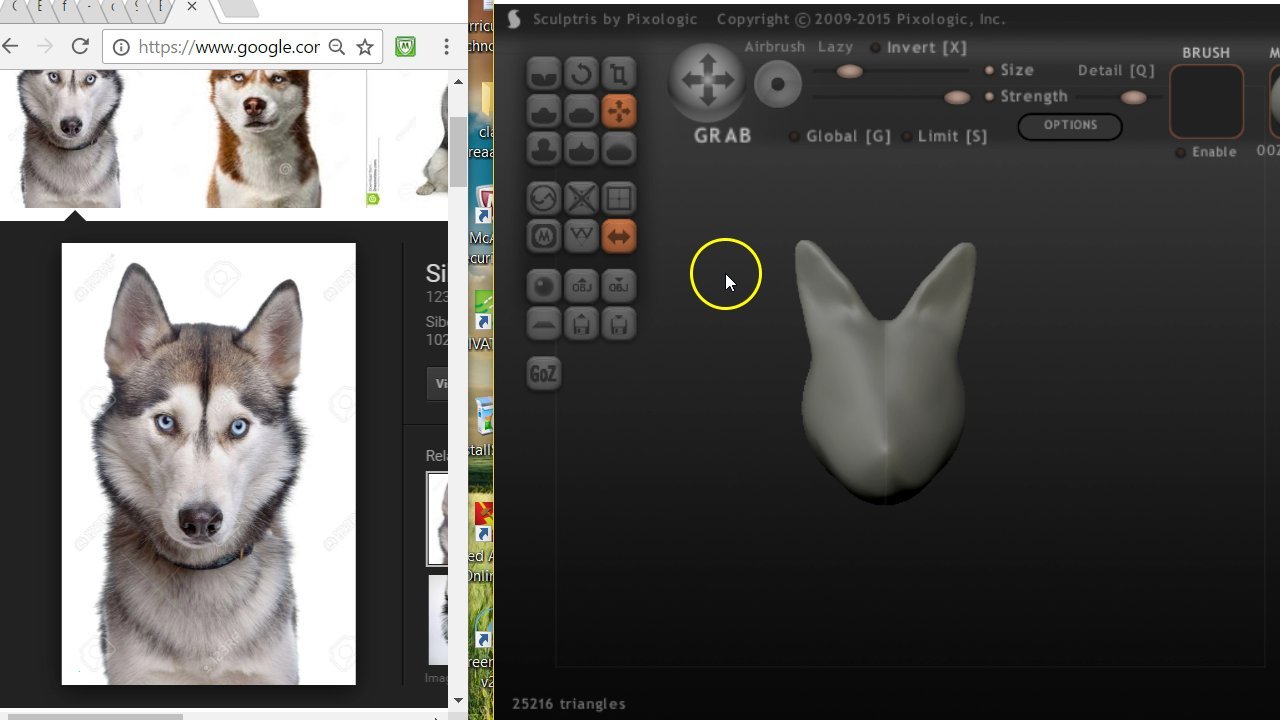This screenshot has width=1280, height=720.
Task: Click the Mask tool icon
Action: tap(544, 236)
